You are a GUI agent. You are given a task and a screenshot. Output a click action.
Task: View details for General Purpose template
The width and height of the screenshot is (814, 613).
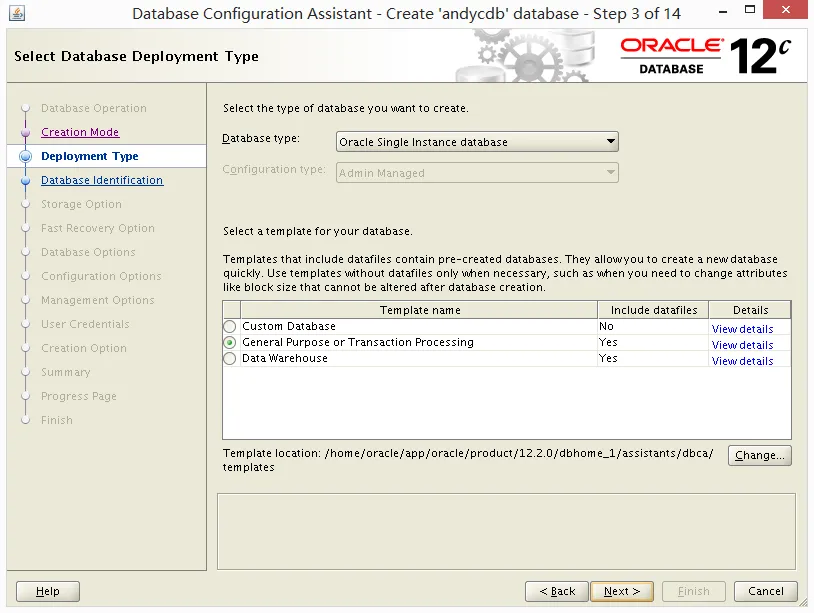742,345
